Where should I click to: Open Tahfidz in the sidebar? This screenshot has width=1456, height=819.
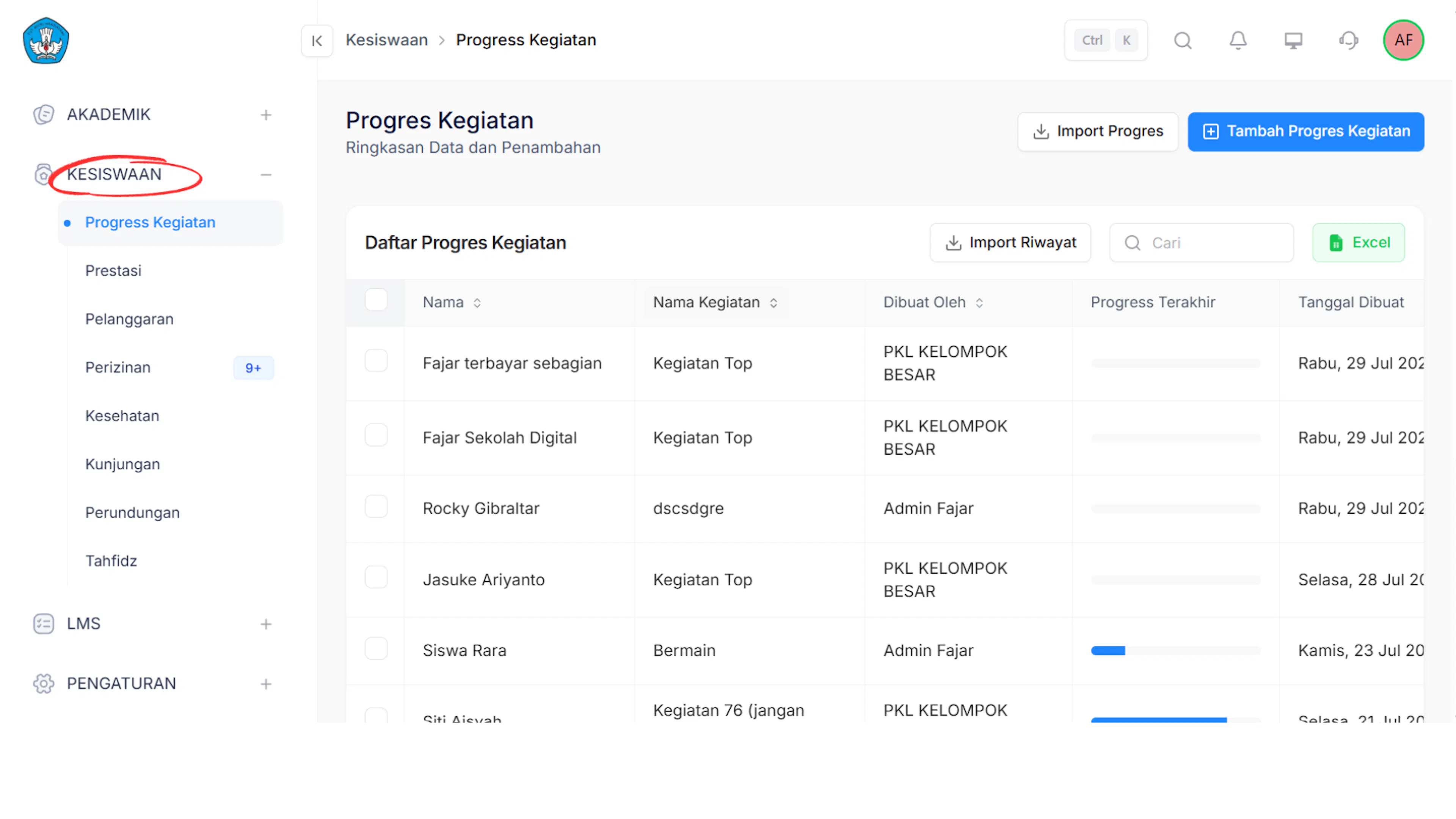point(111,561)
